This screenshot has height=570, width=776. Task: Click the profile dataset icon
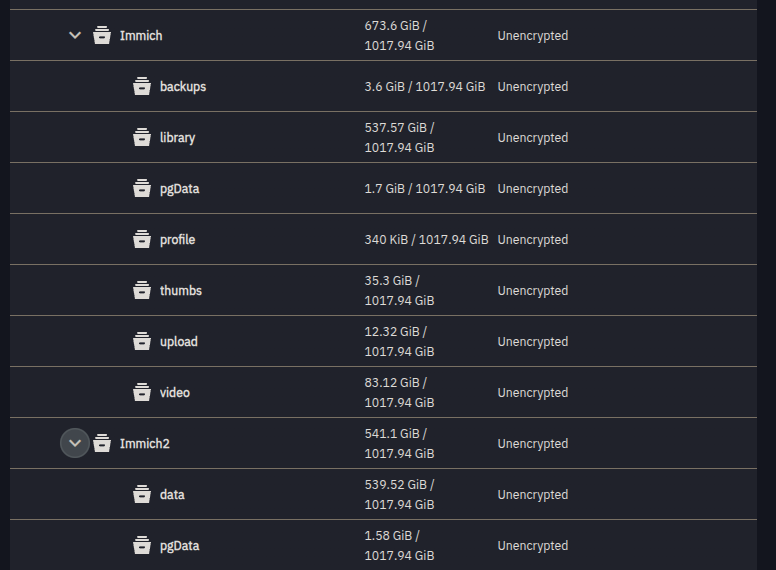pos(142,240)
